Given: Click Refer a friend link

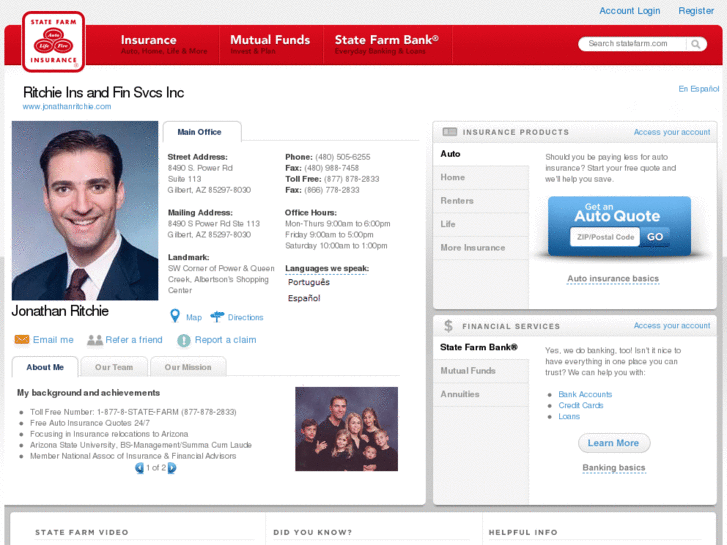Looking at the screenshot, I should [134, 340].
